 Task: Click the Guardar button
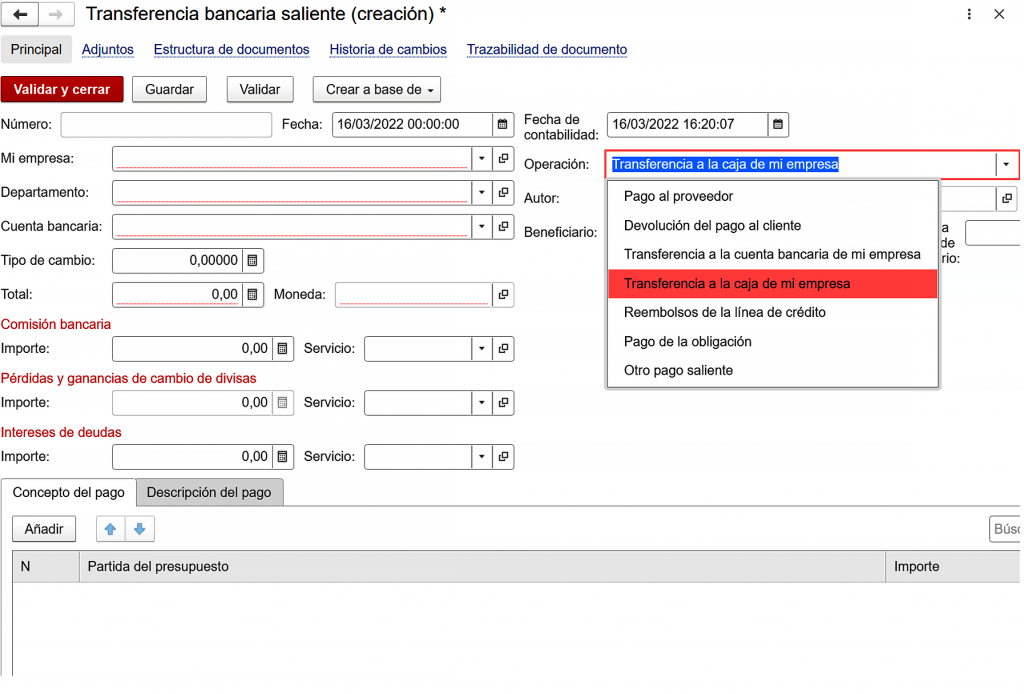pos(169,89)
